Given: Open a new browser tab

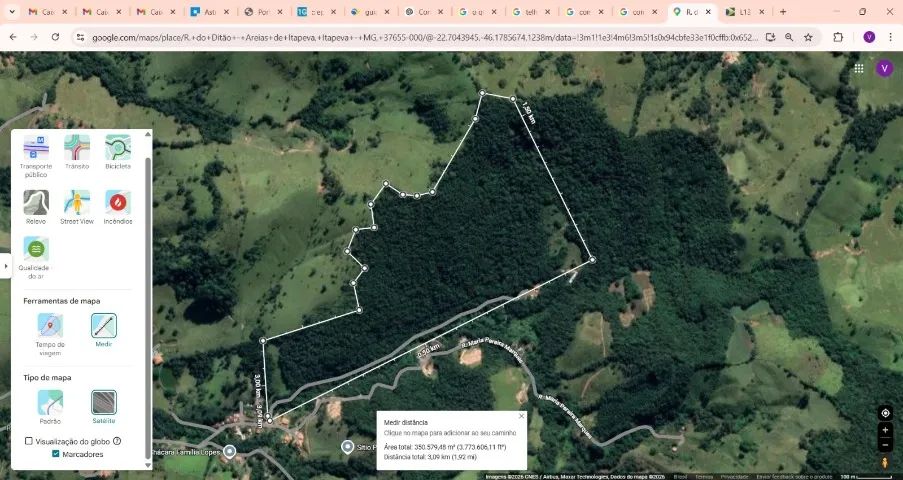Looking at the screenshot, I should coord(783,12).
